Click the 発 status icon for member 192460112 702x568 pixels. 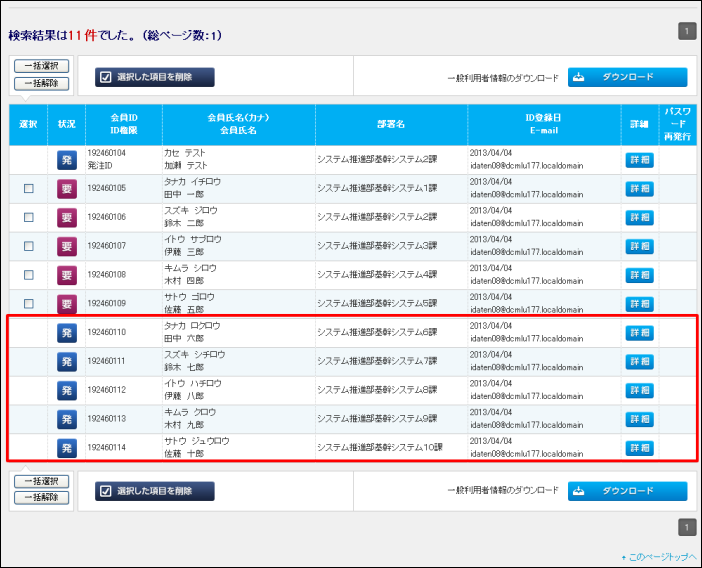pos(66,390)
